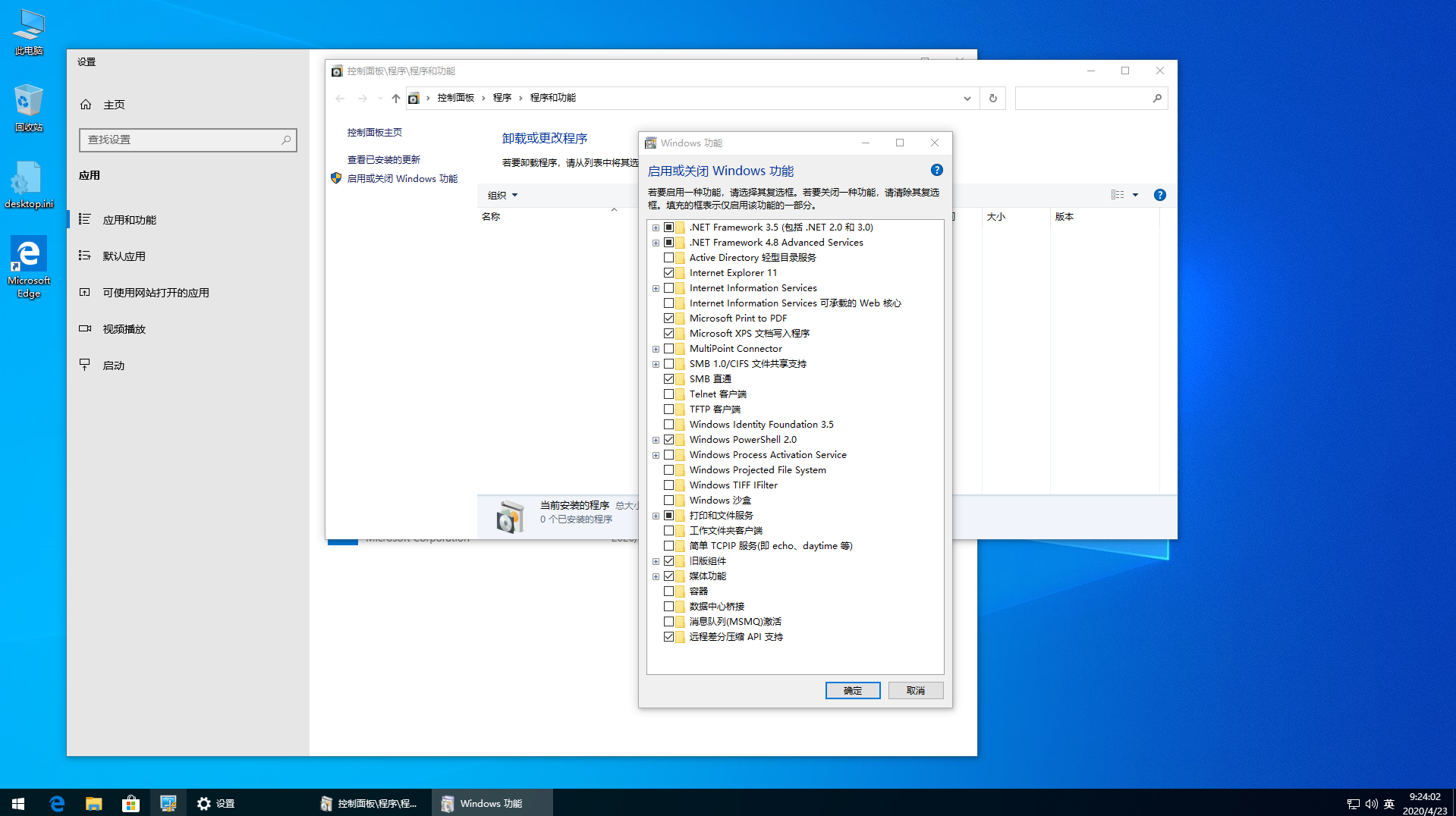The height and width of the screenshot is (816, 1456).
Task: Open the Windows Start menu
Action: pyautogui.click(x=18, y=803)
